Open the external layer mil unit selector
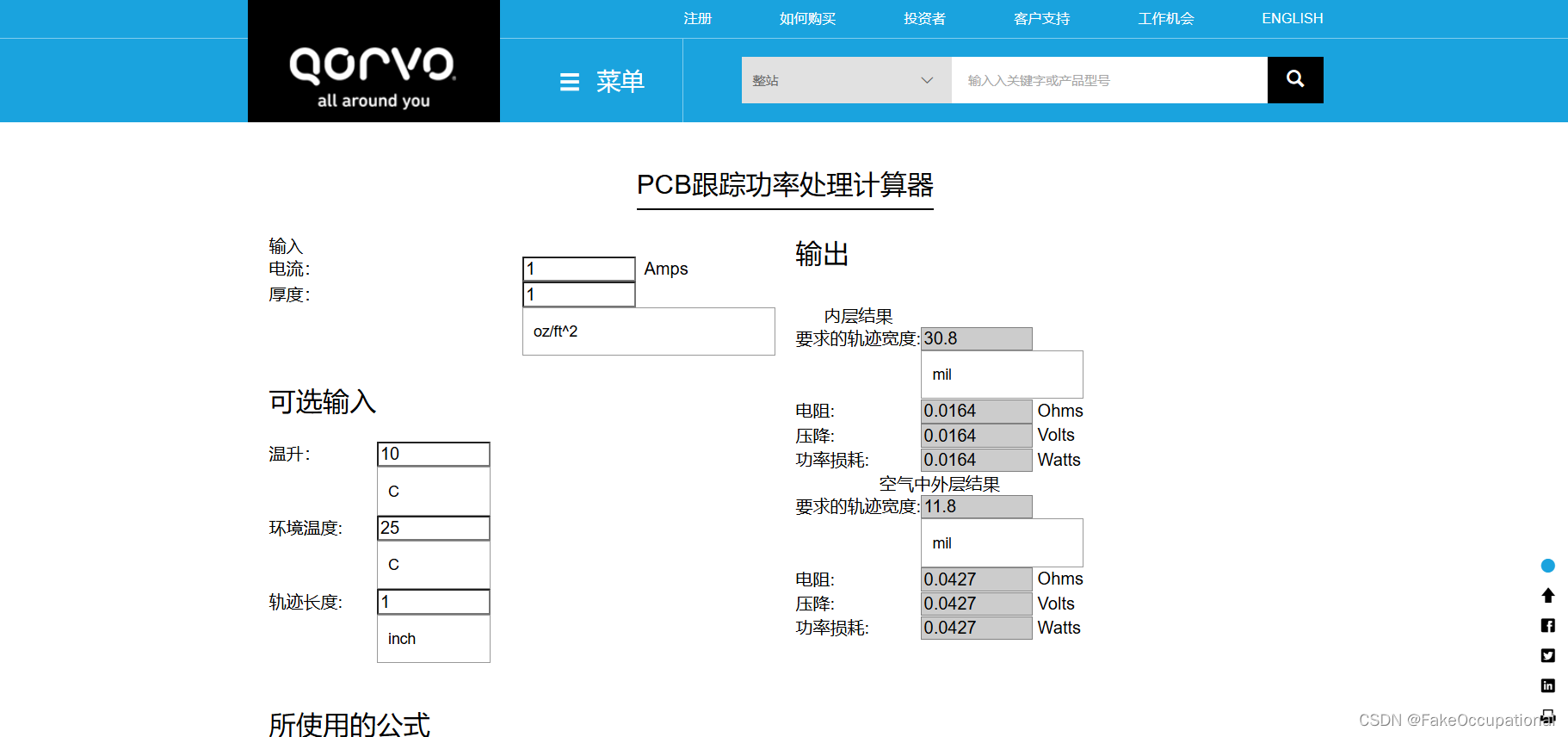Screen dimensions: 1568x737 tap(1002, 542)
